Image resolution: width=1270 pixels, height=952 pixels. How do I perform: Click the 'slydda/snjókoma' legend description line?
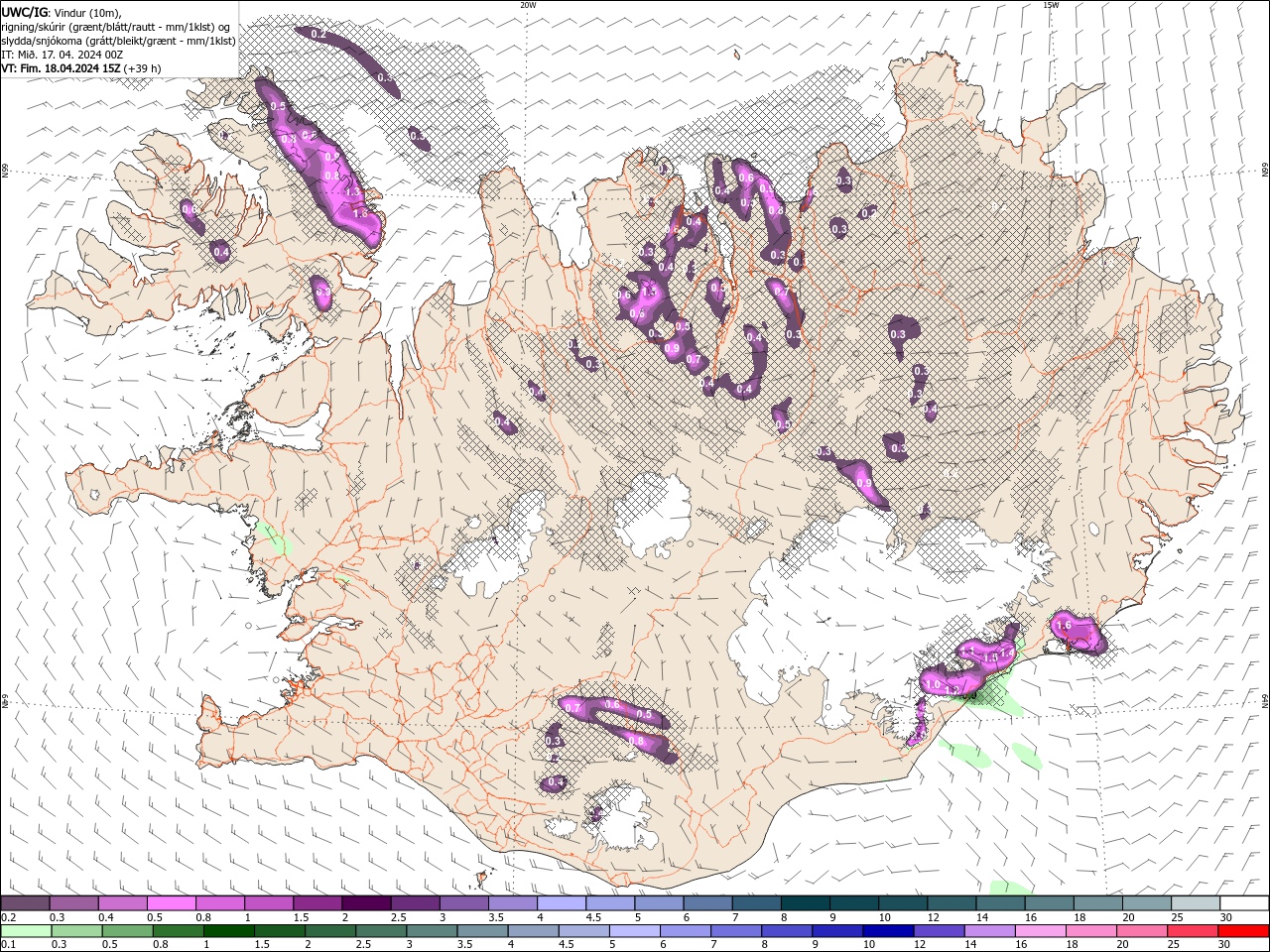119,41
